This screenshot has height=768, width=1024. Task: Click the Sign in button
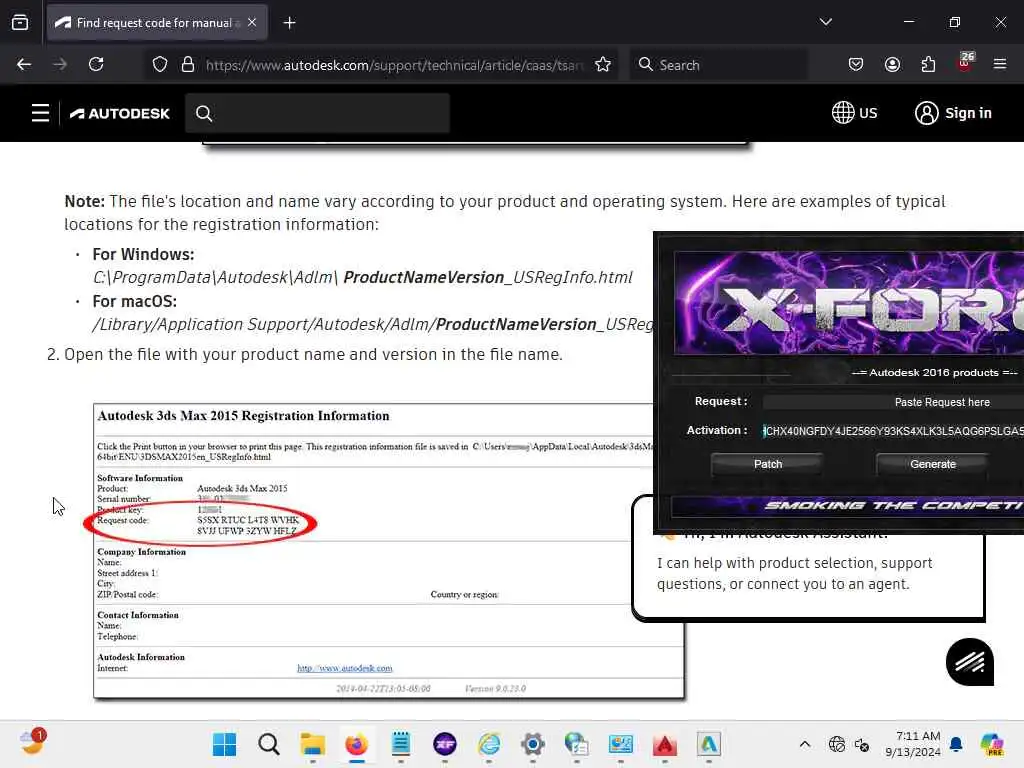[953, 113]
